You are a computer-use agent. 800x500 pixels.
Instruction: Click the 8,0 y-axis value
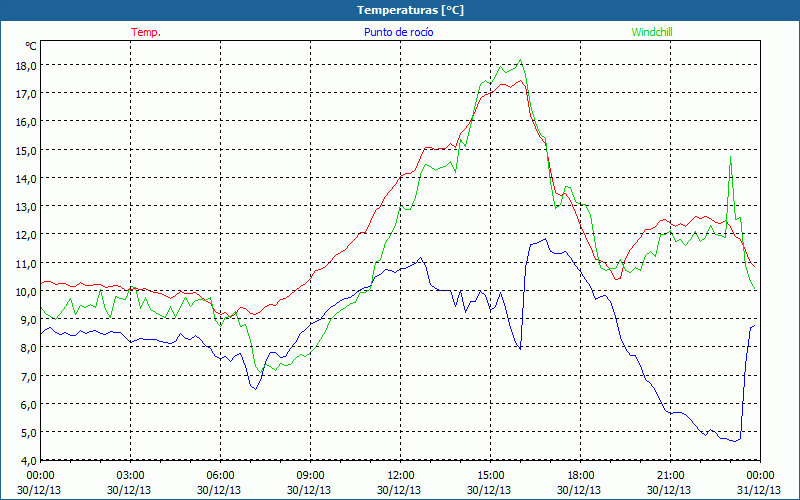(x=28, y=347)
